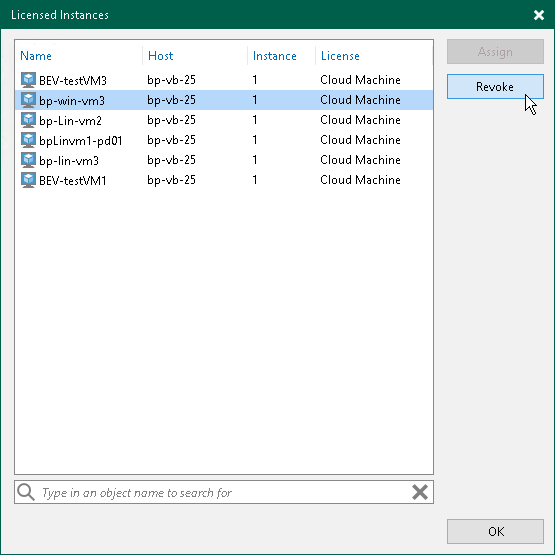Viewport: 555px width, 555px height.
Task: Sort by License column header
Action: pos(340,56)
